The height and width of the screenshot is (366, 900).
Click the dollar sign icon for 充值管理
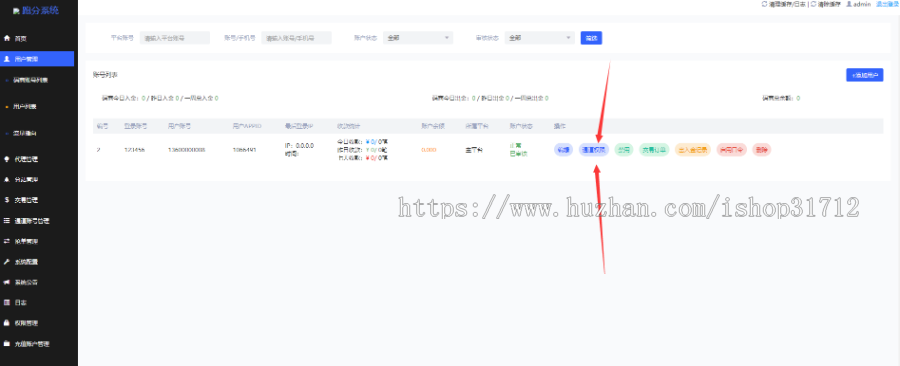(x=7, y=200)
